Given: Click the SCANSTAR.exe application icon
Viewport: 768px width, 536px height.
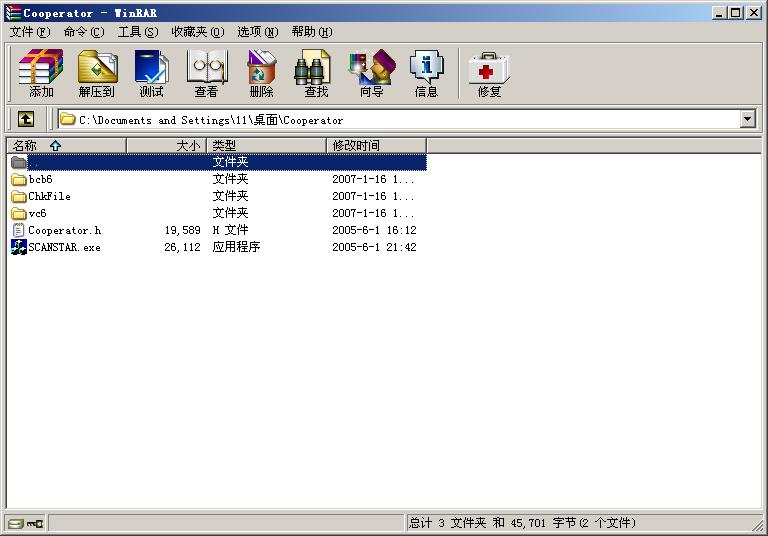Looking at the screenshot, I should click(19, 247).
